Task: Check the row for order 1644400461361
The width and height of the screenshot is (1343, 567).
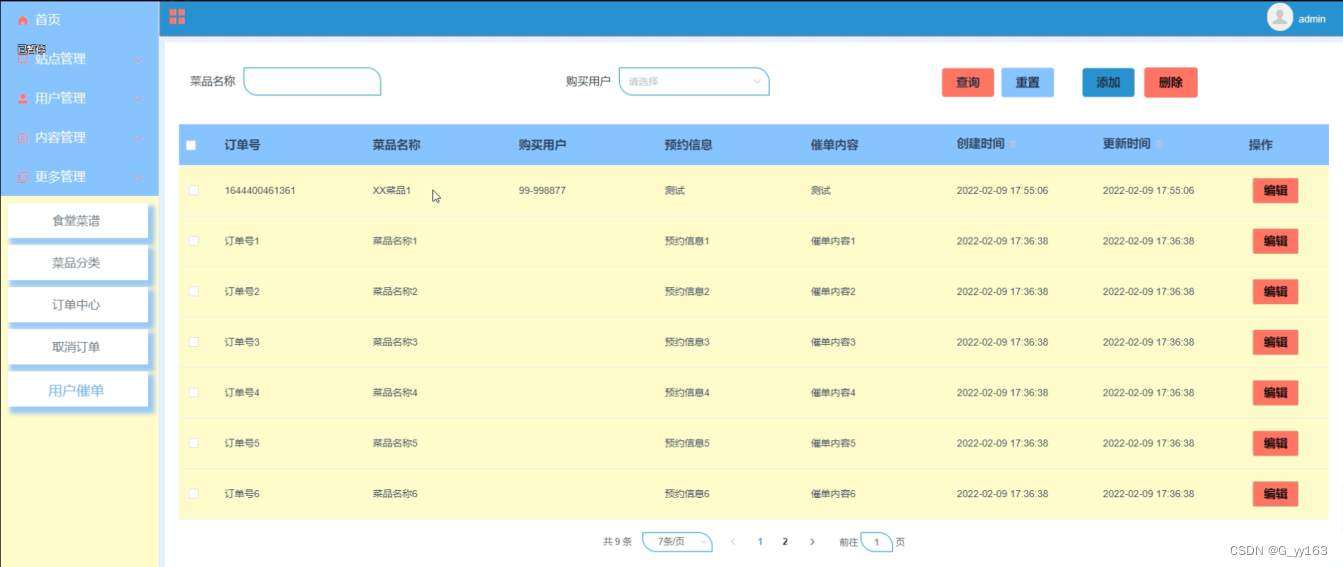Action: [194, 190]
